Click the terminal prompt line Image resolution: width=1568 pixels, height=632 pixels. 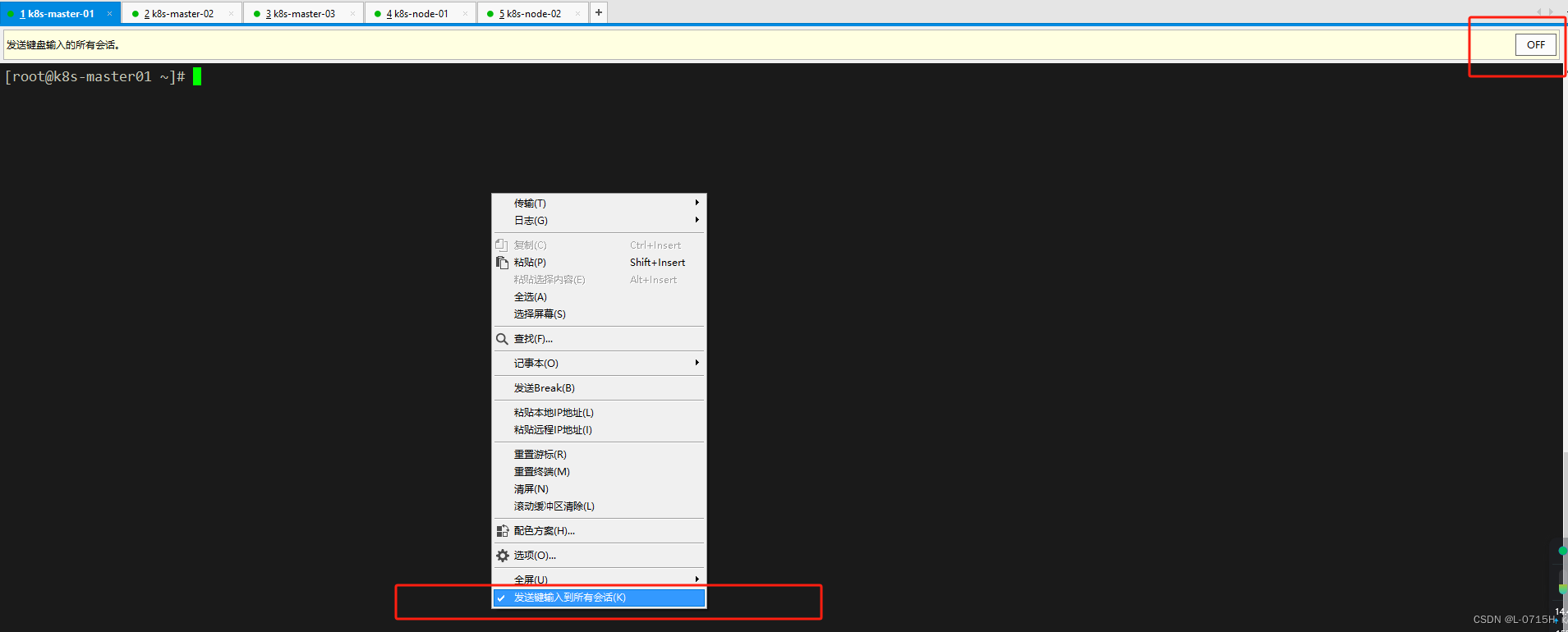(103, 76)
